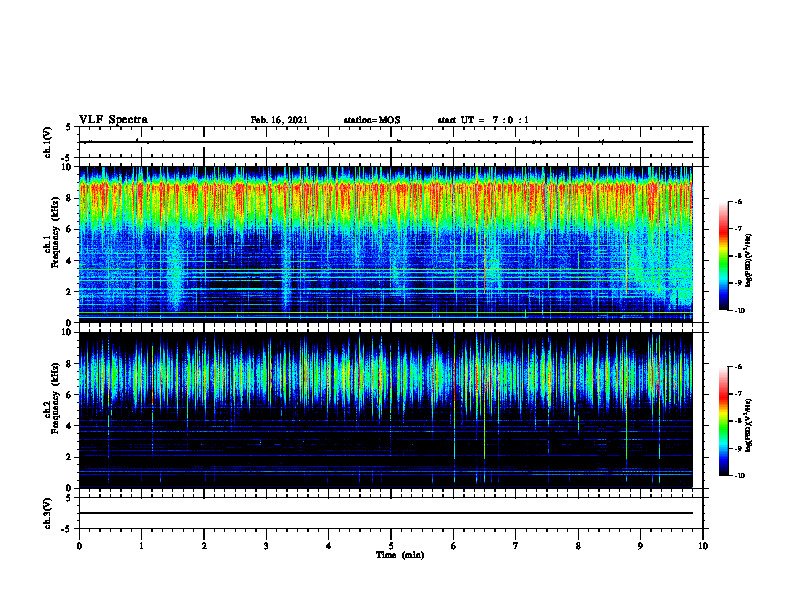Click time axis tick label "1"
Screen dimensions: 792x612
(x=141, y=546)
